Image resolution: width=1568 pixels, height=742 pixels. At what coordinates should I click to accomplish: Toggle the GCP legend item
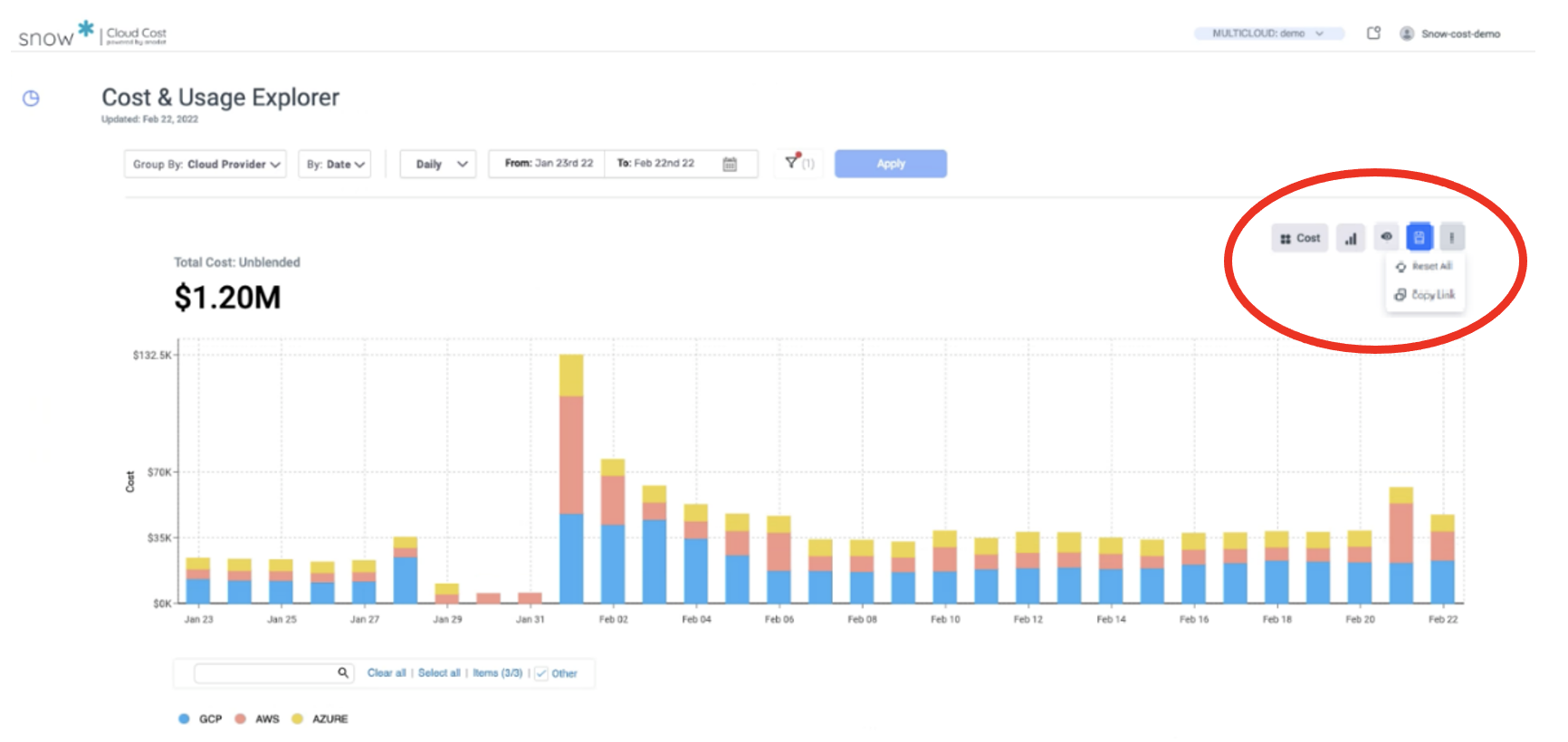tap(201, 718)
